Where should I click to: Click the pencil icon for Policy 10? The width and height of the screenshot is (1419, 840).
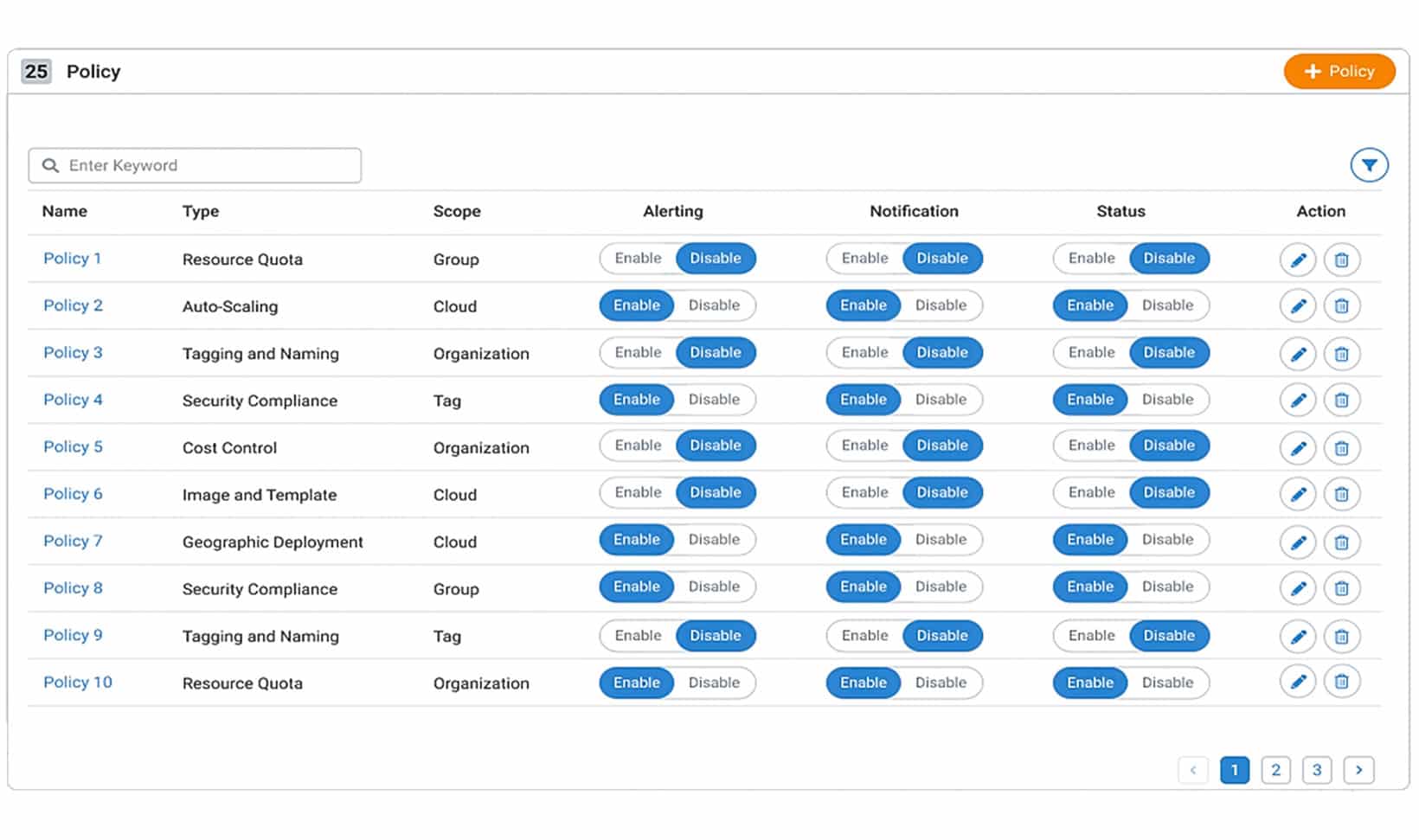tap(1297, 683)
